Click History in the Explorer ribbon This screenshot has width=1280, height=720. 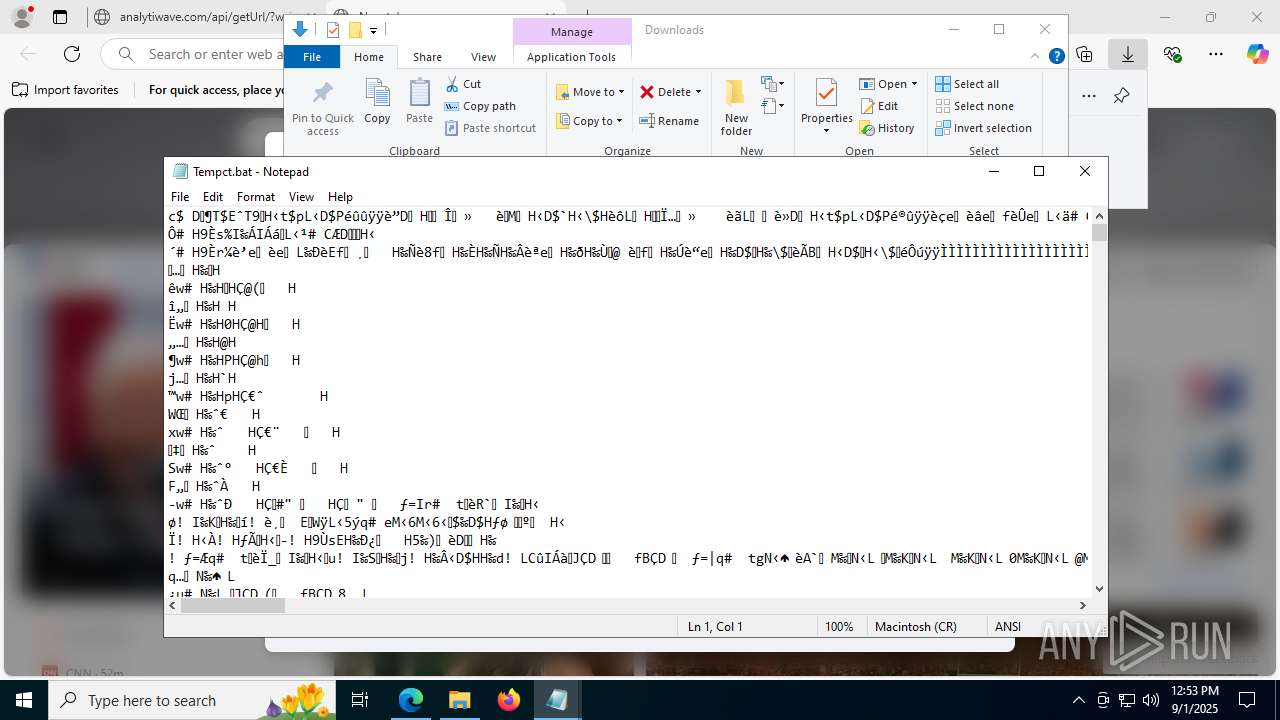(x=886, y=128)
